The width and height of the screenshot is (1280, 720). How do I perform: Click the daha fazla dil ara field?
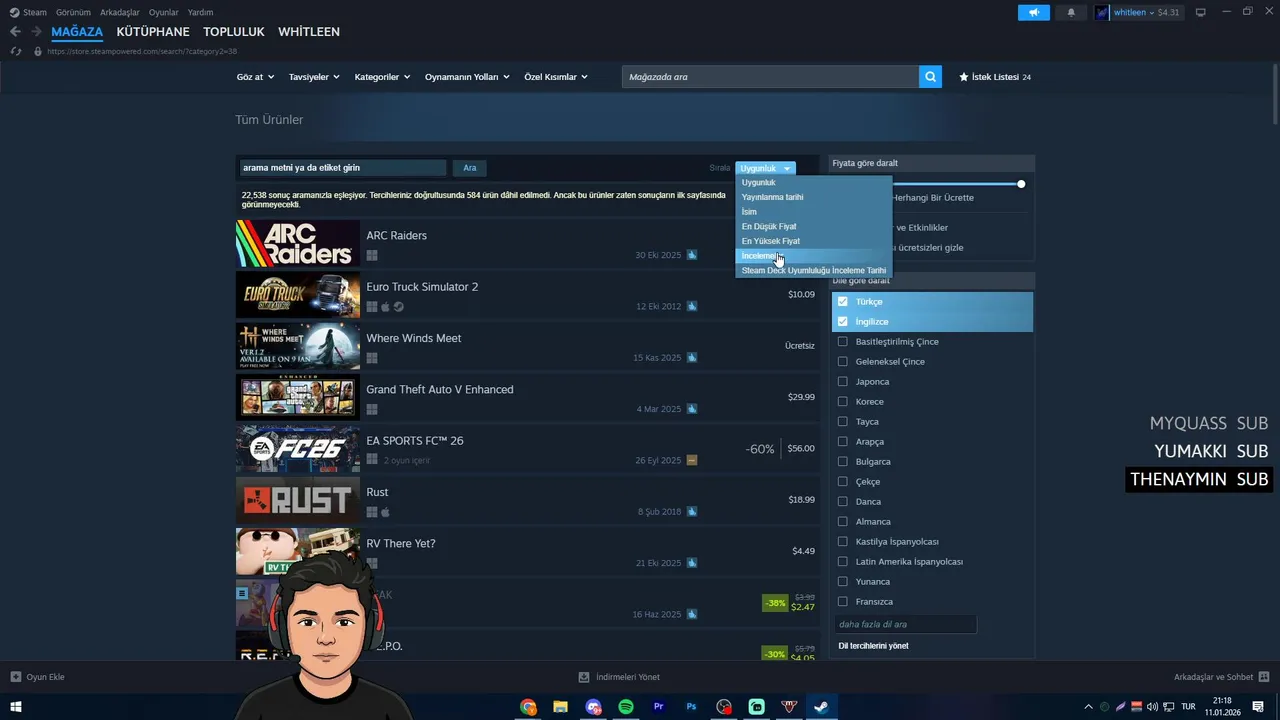coord(905,624)
